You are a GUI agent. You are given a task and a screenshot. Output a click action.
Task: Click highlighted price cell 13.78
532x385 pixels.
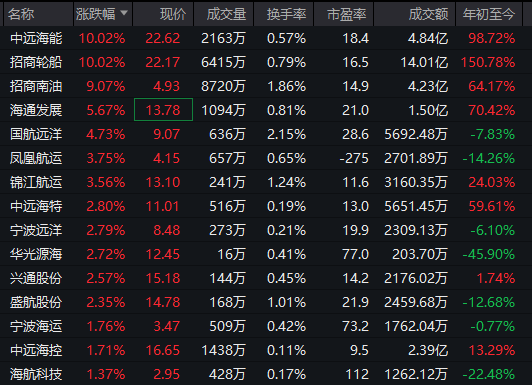coord(164,110)
